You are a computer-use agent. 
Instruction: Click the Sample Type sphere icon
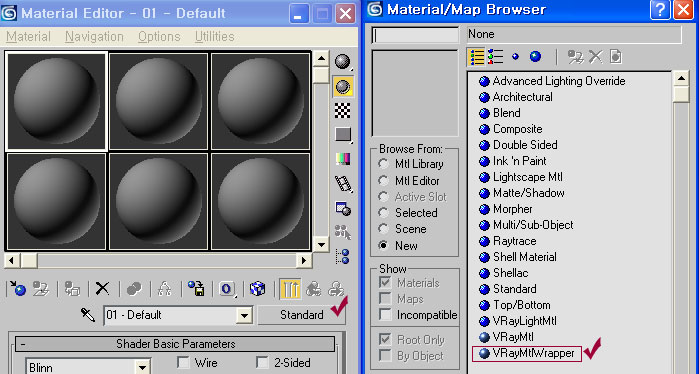coord(343,62)
